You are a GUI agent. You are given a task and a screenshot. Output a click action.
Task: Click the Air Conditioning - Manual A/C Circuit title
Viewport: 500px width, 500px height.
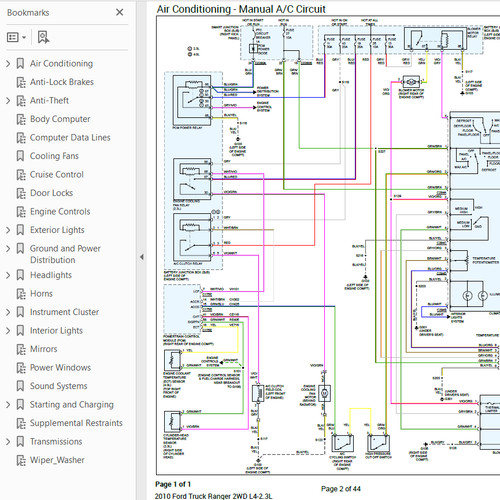point(241,9)
